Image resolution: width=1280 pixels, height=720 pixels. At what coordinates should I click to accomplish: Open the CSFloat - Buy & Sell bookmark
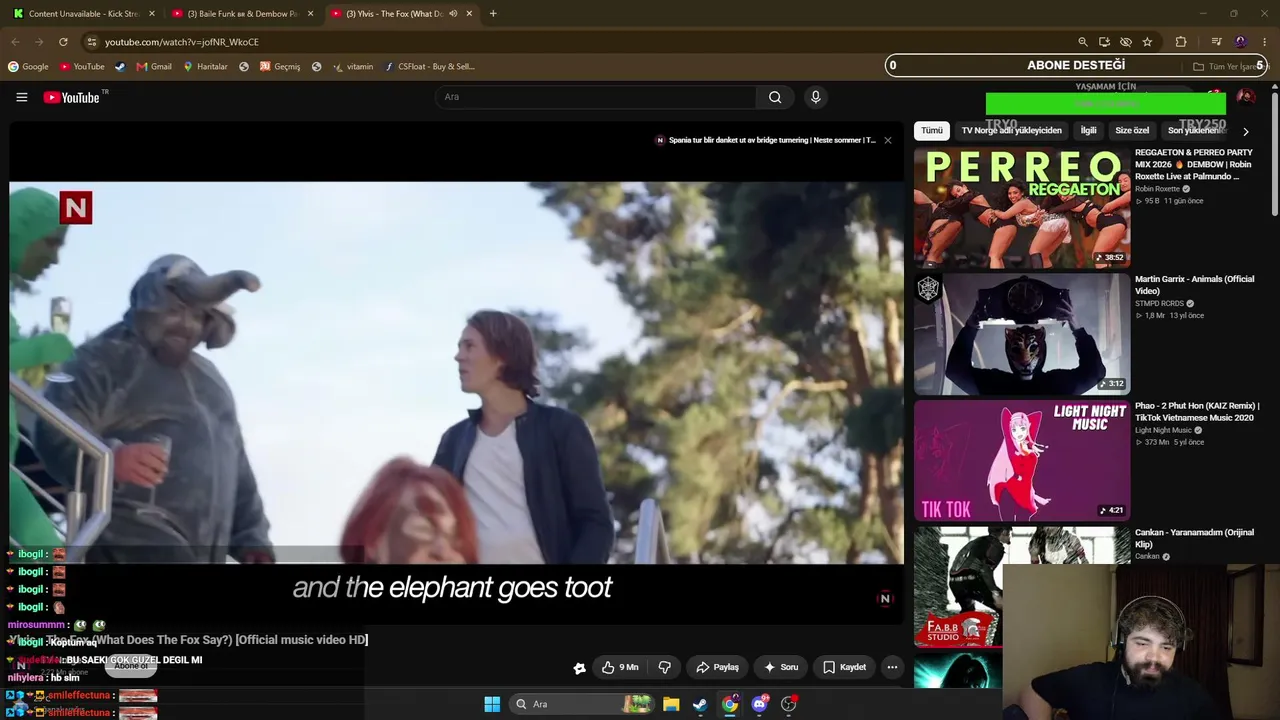[x=430, y=67]
